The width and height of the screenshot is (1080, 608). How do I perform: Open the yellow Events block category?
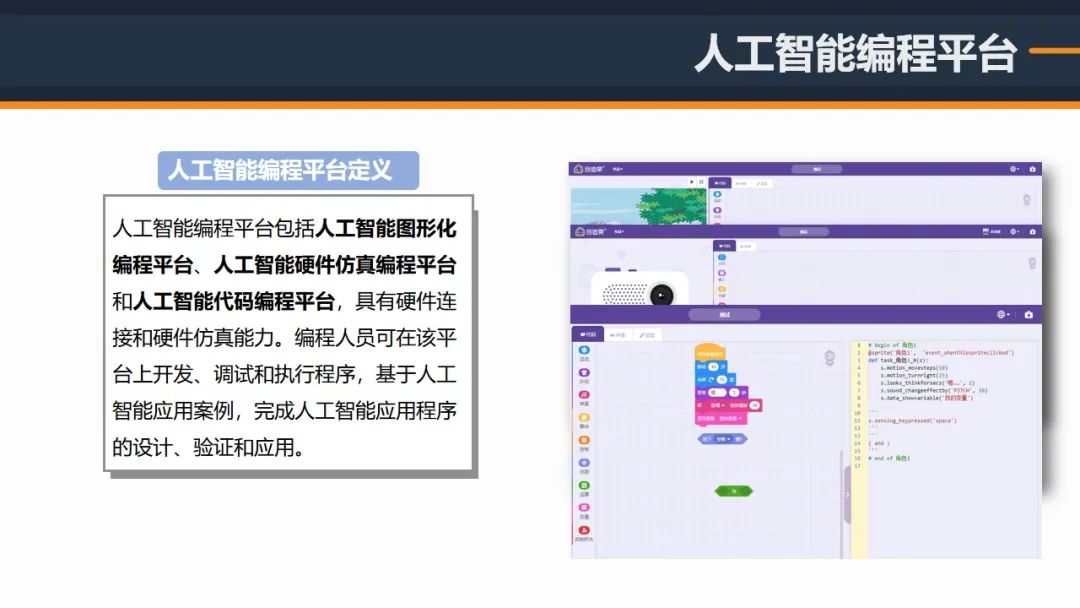click(x=584, y=419)
